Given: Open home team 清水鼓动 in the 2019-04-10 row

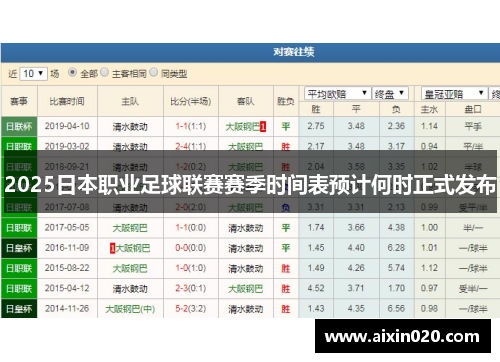Looking at the screenshot, I should [130, 127].
